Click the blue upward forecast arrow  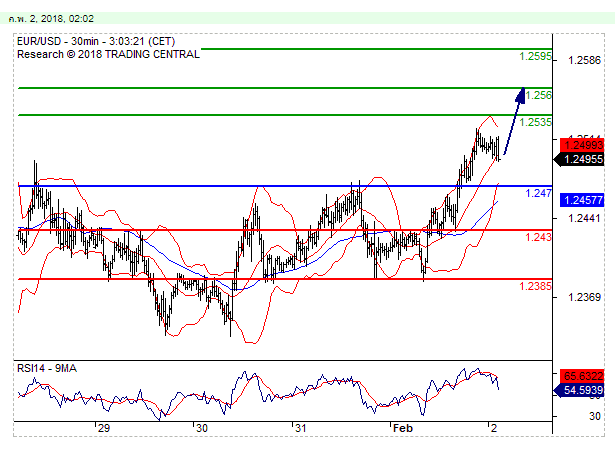(513, 120)
